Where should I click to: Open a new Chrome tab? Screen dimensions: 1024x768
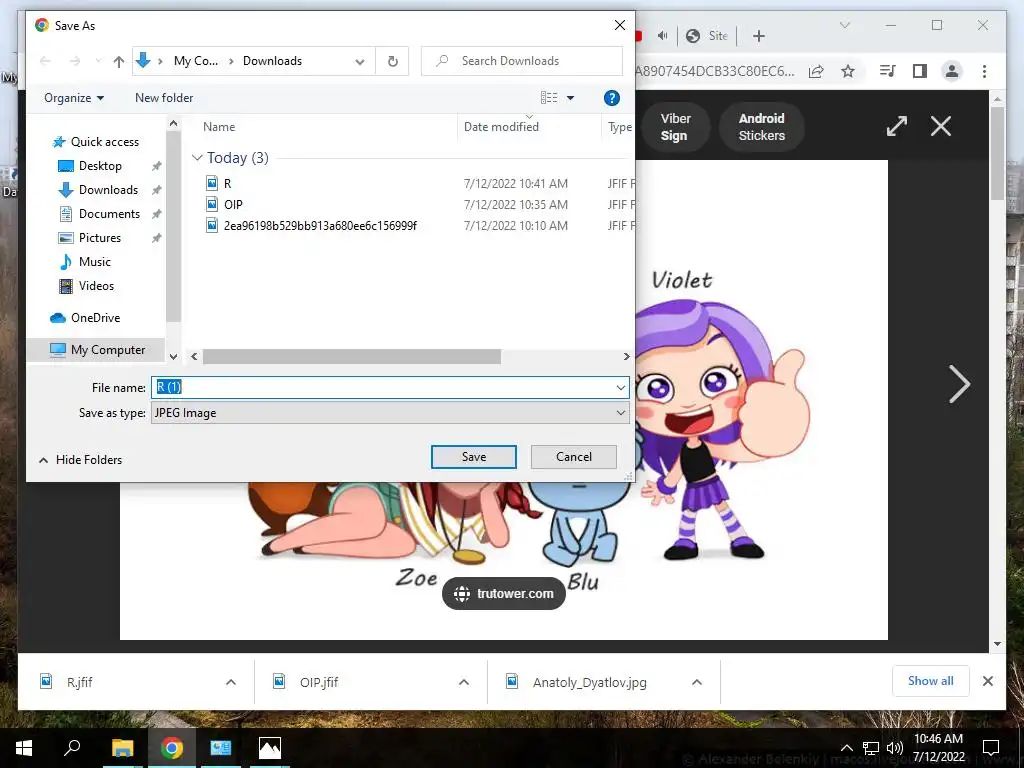pos(758,36)
